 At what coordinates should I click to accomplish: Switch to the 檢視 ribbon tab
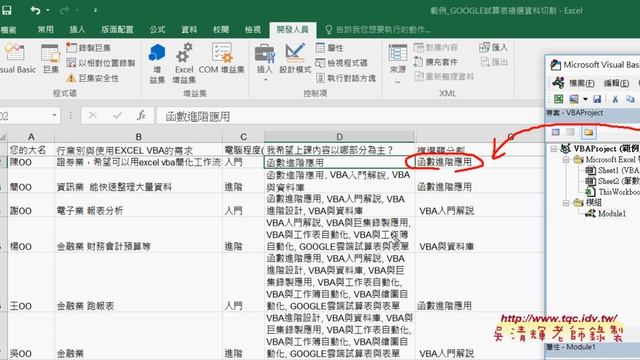[253, 29]
